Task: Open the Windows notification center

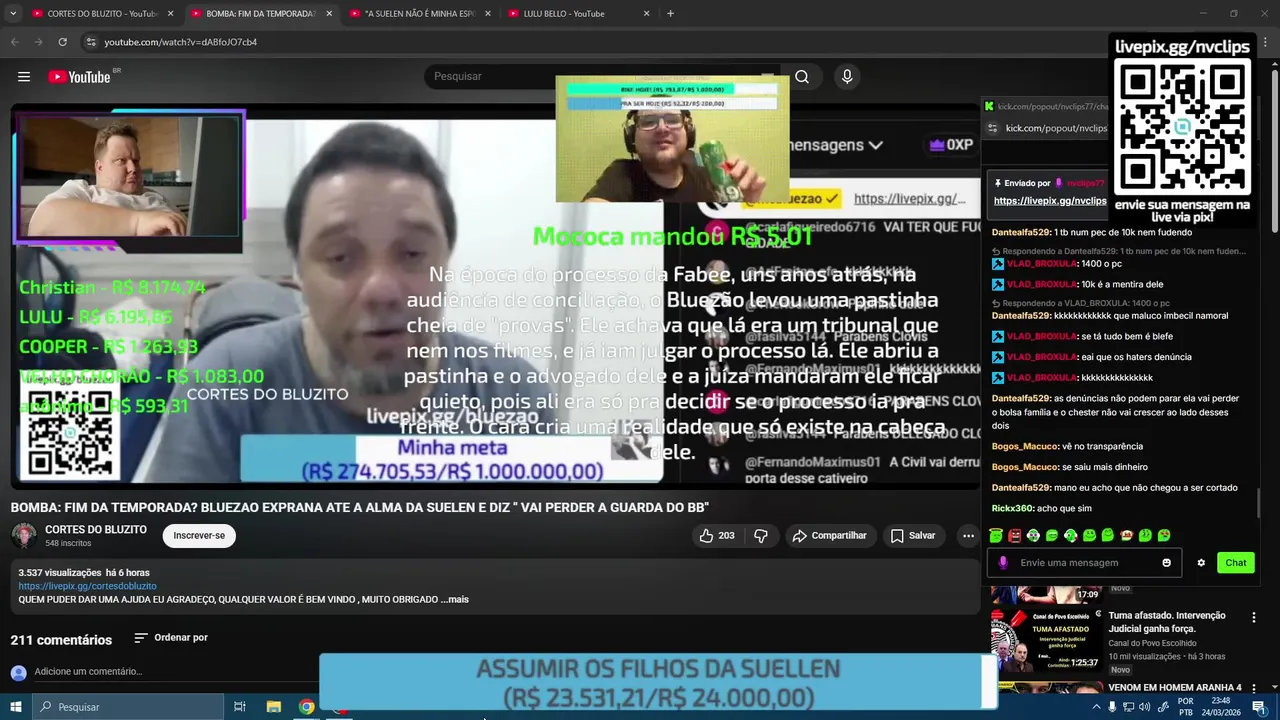Action: tap(1259, 707)
